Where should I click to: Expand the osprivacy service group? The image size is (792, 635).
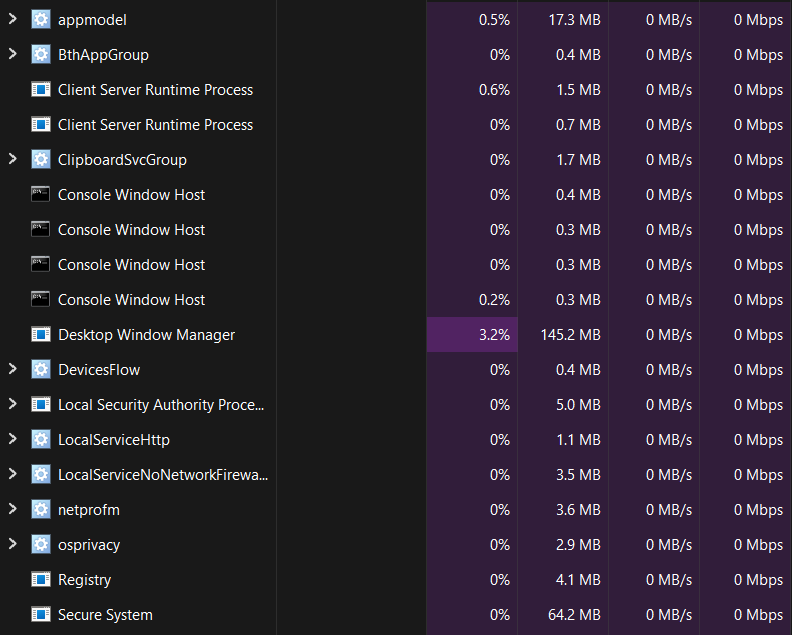point(13,545)
